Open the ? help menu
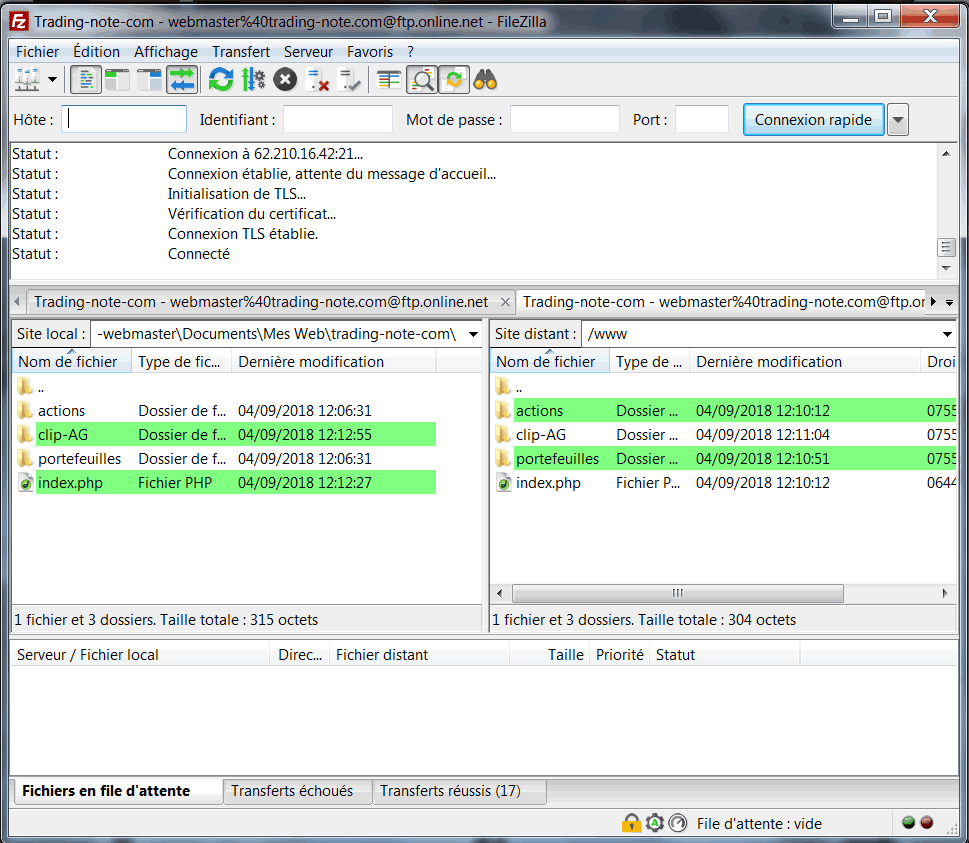Viewport: 969px width, 843px height. [x=410, y=52]
